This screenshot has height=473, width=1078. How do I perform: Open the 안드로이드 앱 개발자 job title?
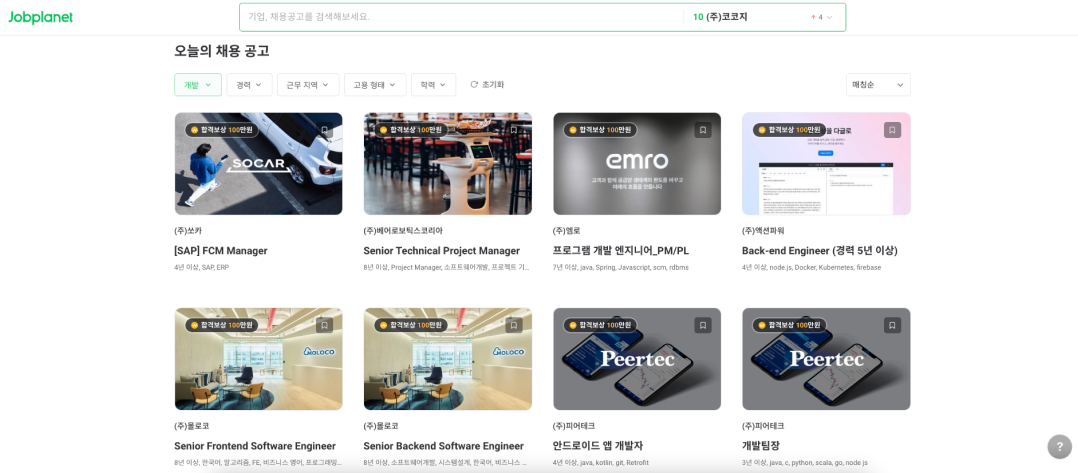point(598,446)
